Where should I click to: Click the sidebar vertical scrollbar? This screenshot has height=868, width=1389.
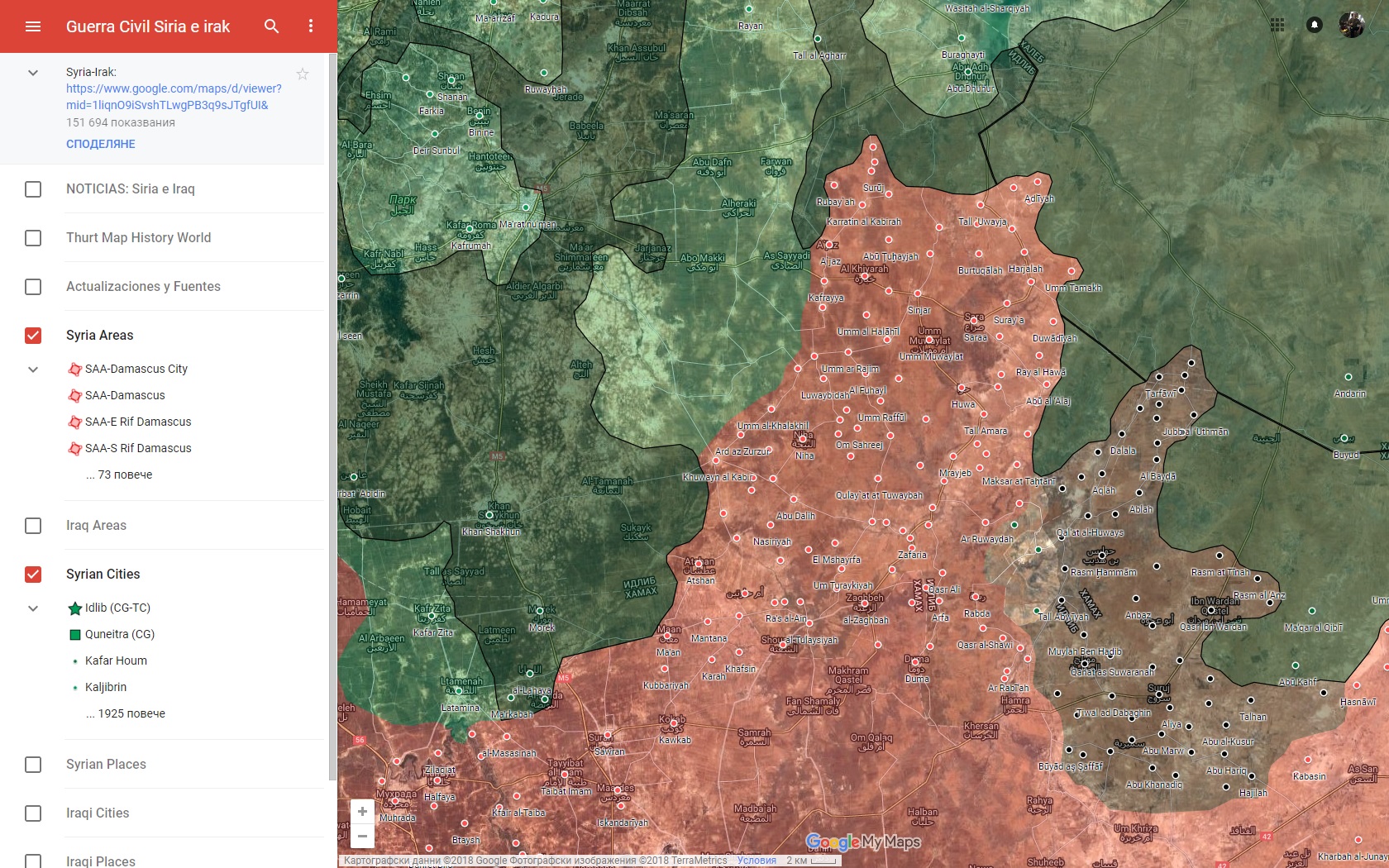(x=332, y=413)
